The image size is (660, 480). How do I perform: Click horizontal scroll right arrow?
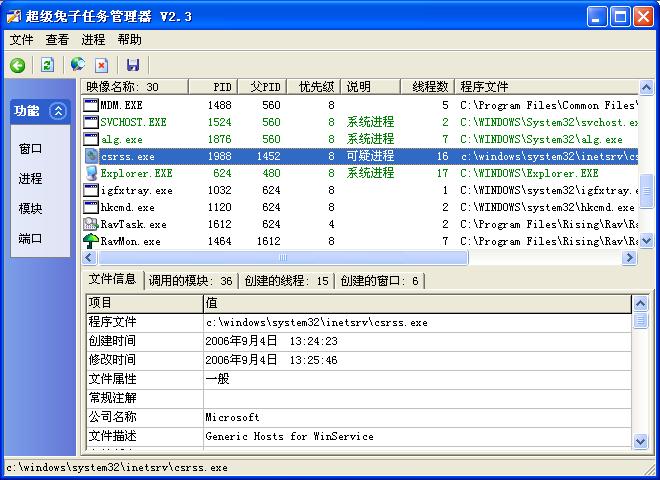tap(629, 257)
